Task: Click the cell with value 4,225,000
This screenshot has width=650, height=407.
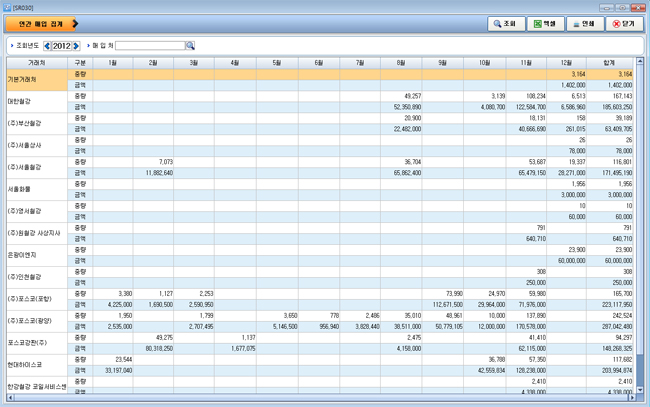Action: click(x=113, y=305)
